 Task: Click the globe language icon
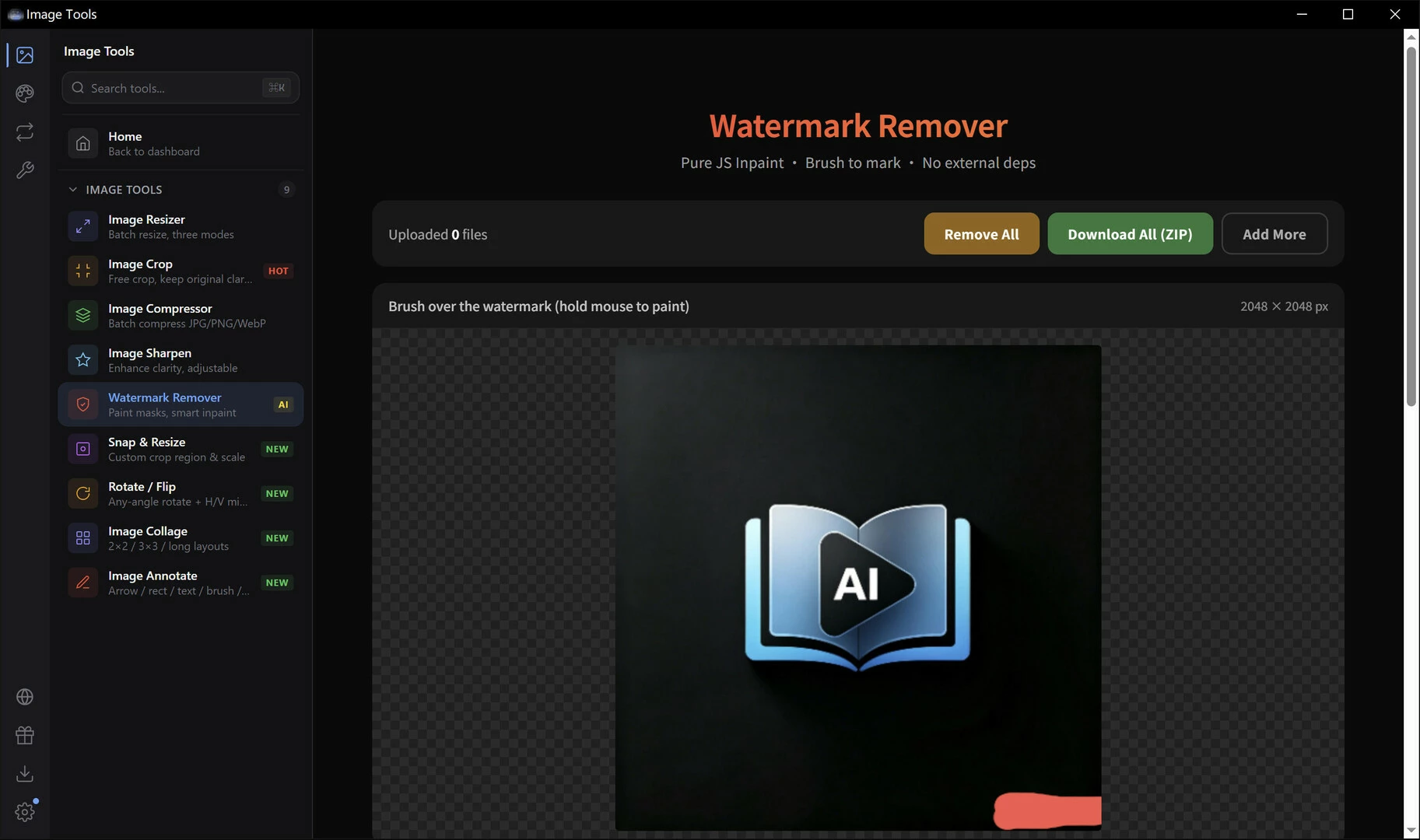click(25, 697)
